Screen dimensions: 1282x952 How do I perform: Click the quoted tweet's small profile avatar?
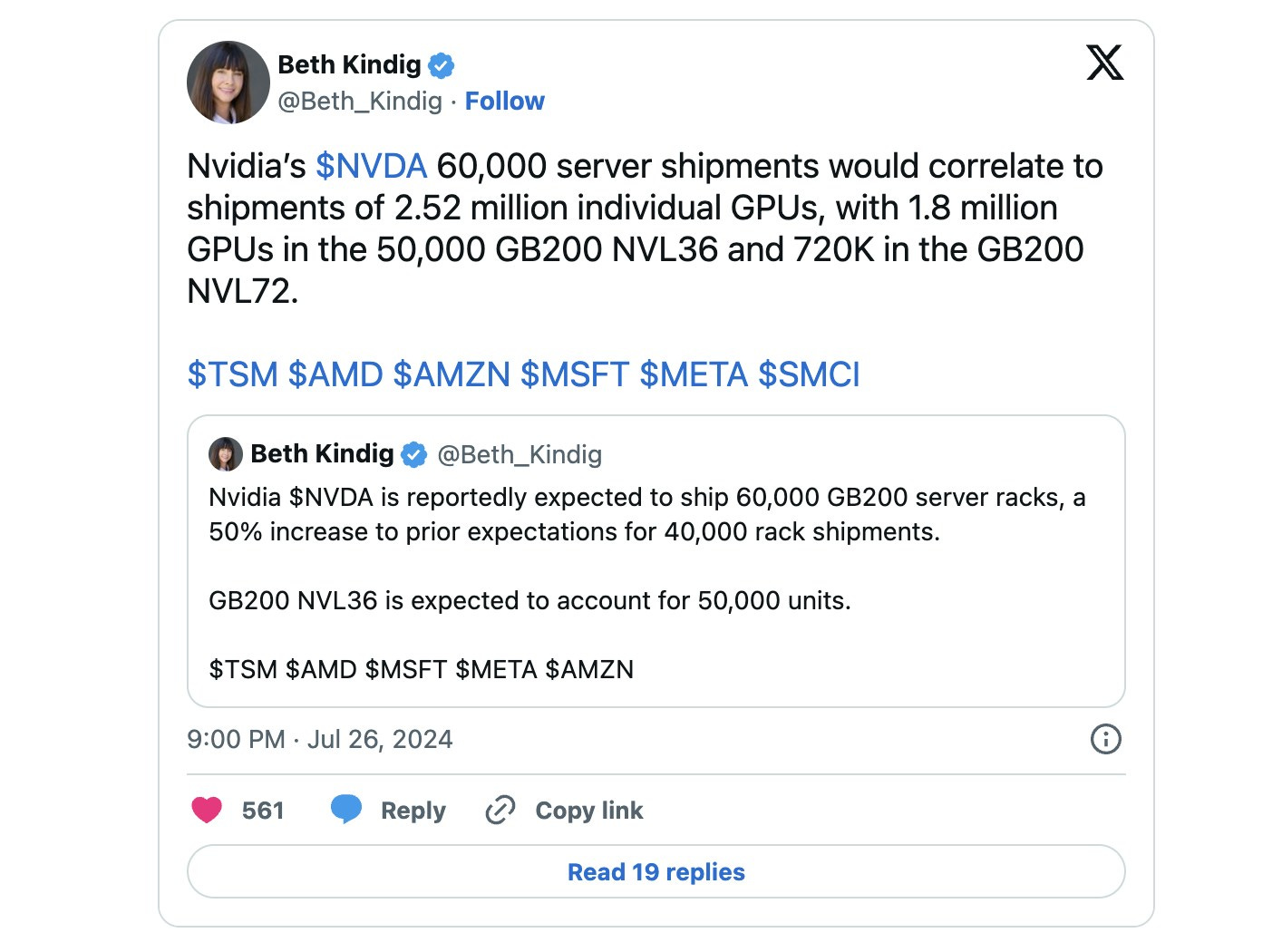[x=226, y=454]
